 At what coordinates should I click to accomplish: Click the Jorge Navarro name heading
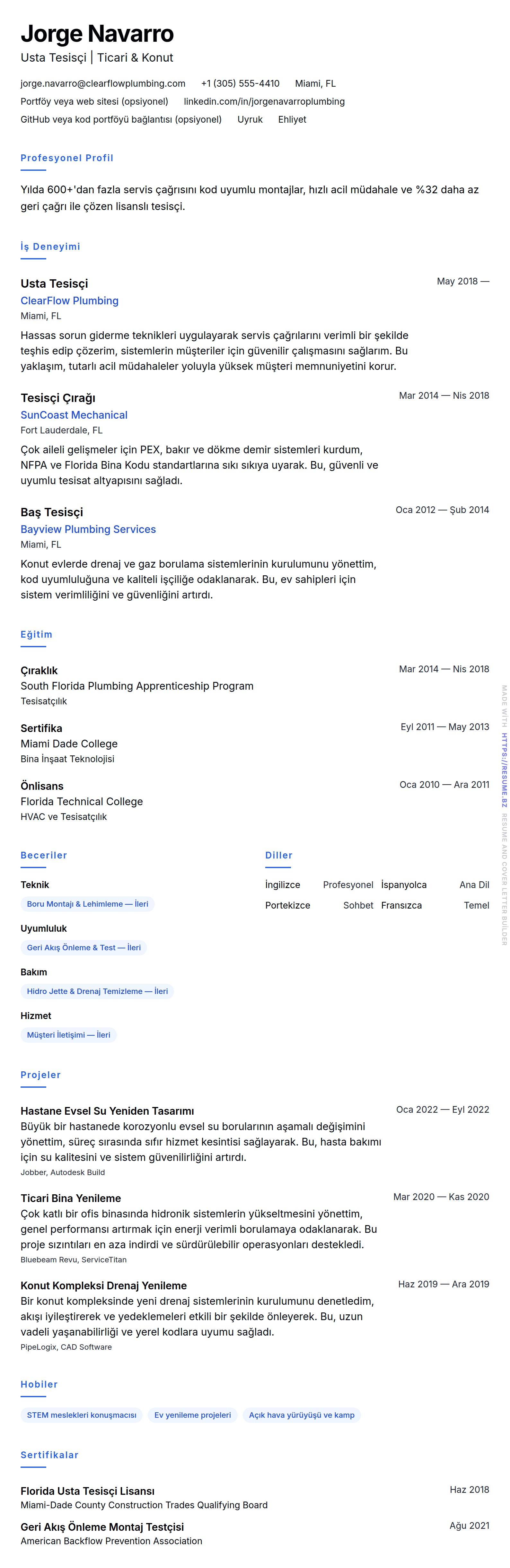pos(97,34)
